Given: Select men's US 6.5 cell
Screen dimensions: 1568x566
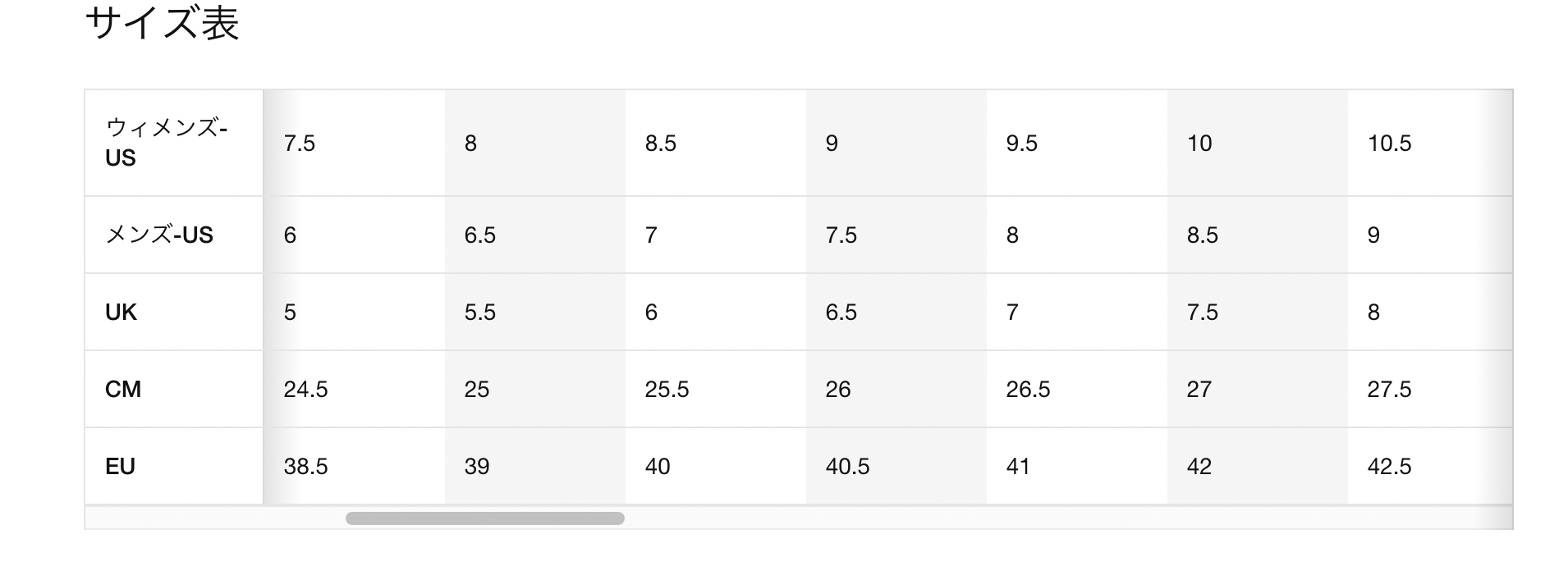Looking at the screenshot, I should point(535,235).
